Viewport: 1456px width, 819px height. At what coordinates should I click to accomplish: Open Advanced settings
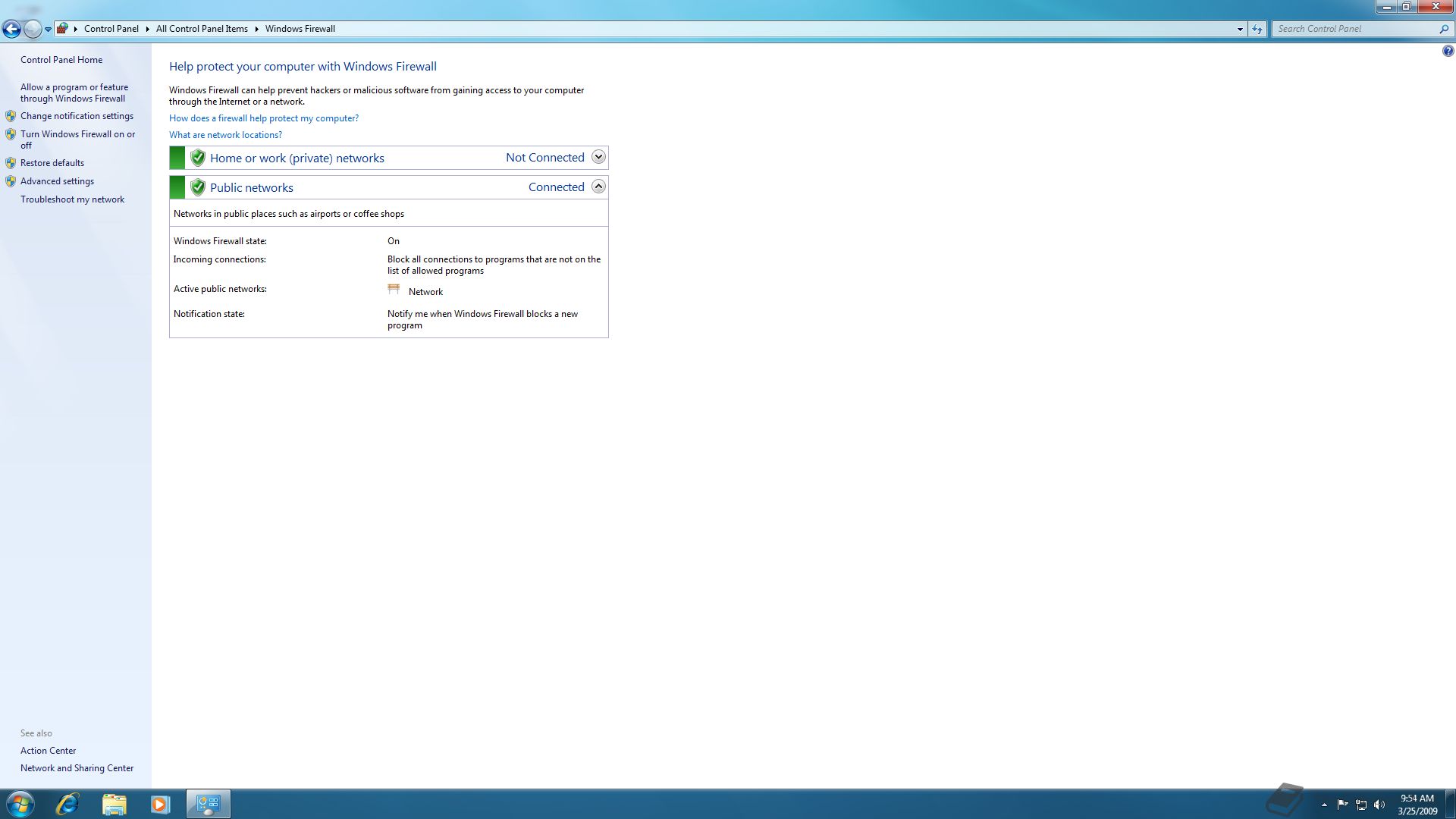[x=57, y=181]
